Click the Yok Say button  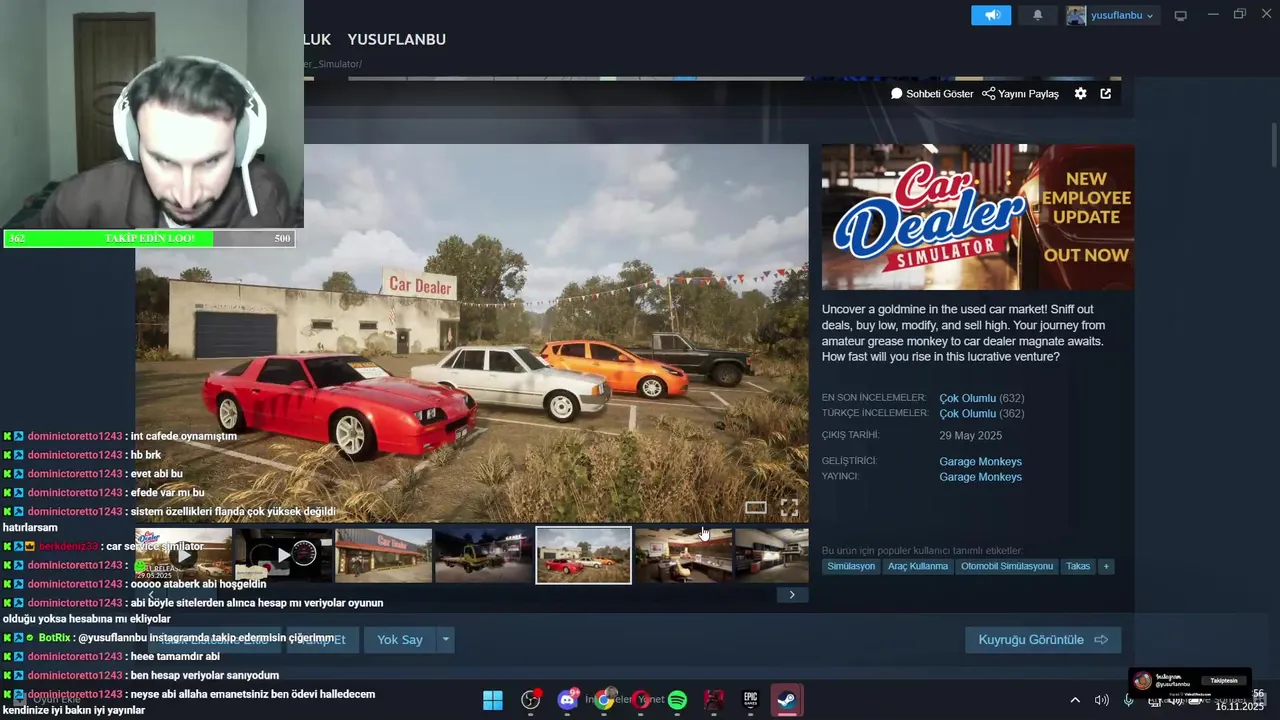pyautogui.click(x=399, y=640)
